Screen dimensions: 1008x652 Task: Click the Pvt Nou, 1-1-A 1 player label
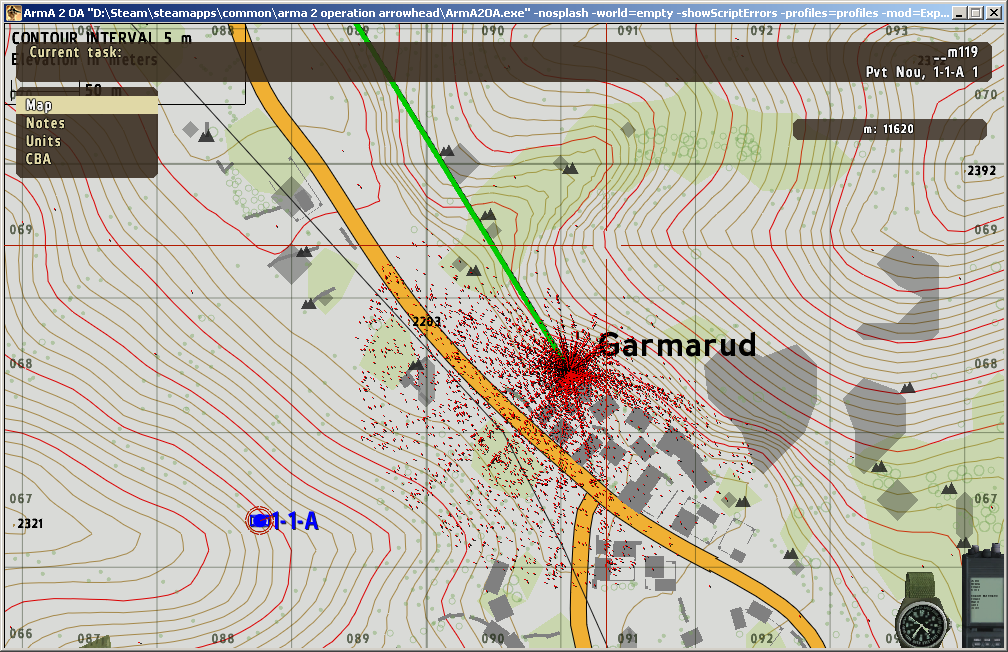tap(921, 72)
